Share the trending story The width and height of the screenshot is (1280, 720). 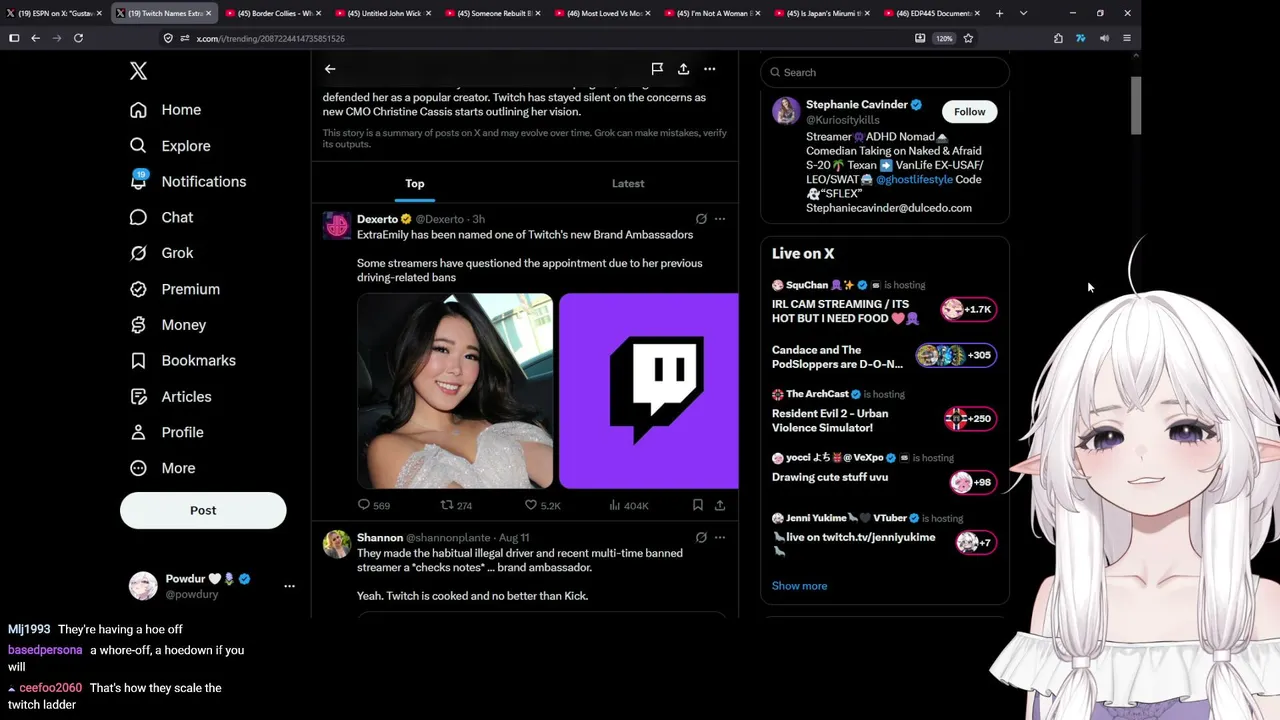pos(683,69)
